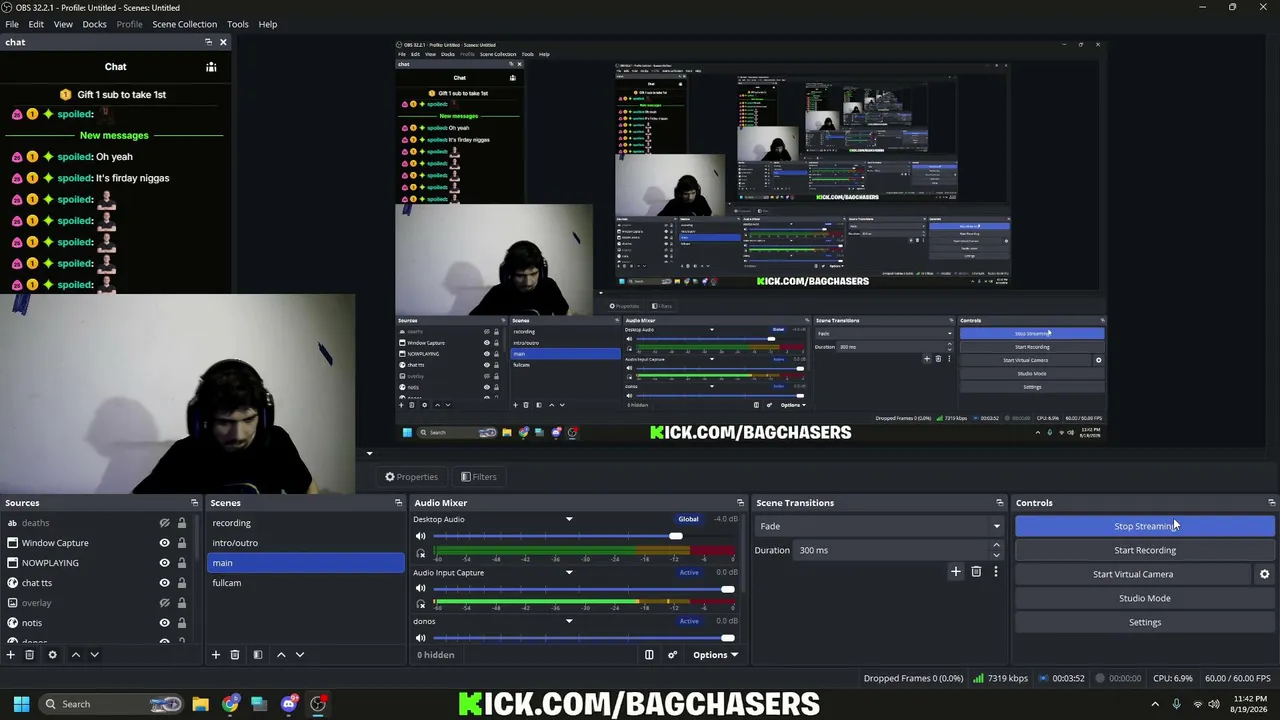Viewport: 1280px width, 720px height.
Task: Hide the Window Capture source
Action: [x=164, y=543]
